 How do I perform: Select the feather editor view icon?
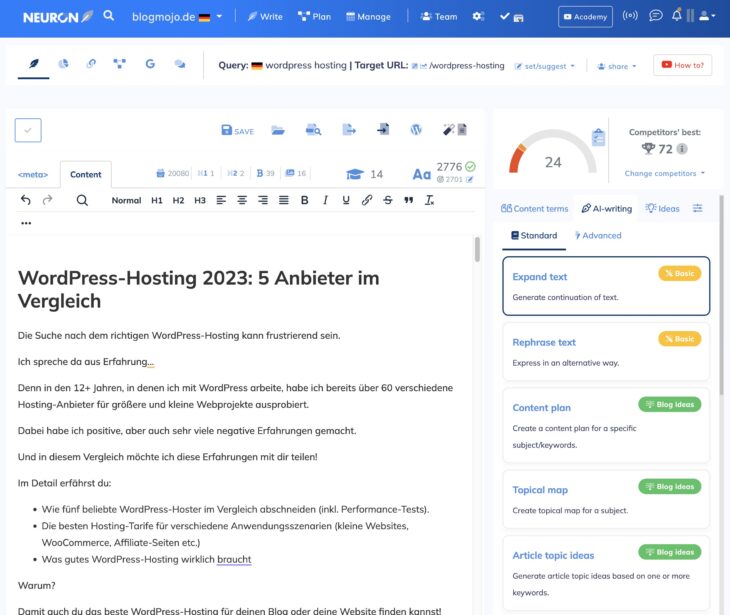[x=34, y=63]
